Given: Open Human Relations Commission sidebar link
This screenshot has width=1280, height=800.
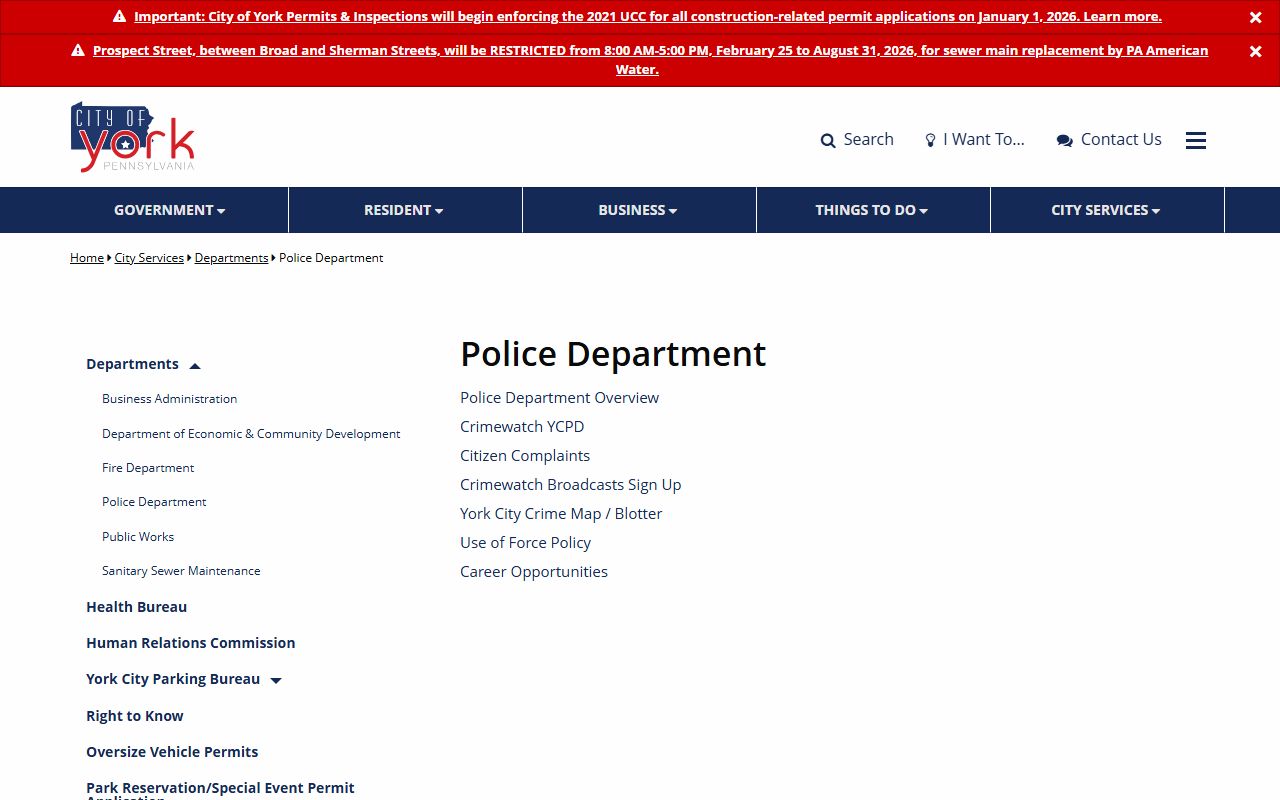Looking at the screenshot, I should (190, 643).
